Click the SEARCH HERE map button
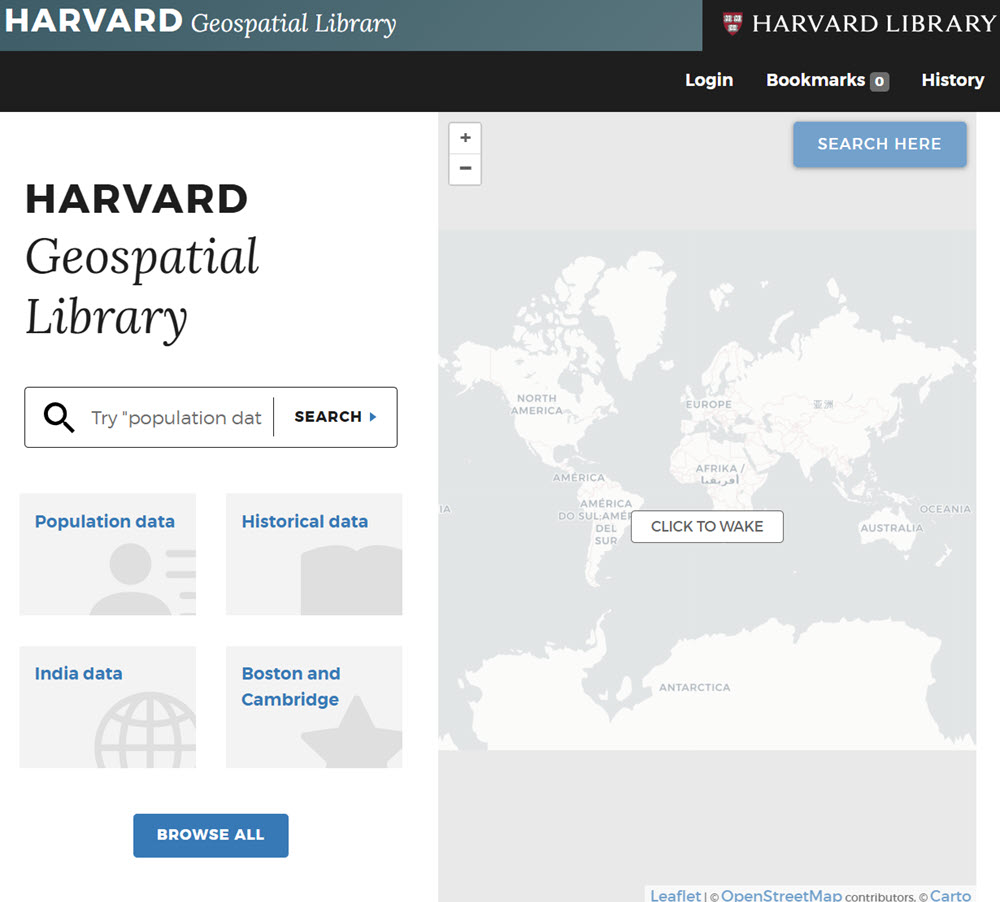This screenshot has height=902, width=1000. point(879,144)
